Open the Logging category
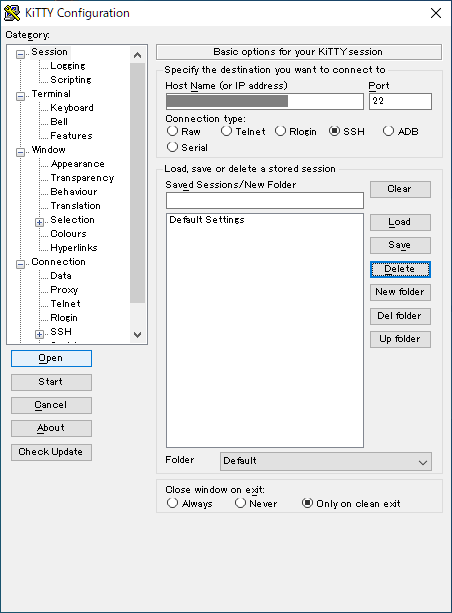Image resolution: width=452 pixels, height=613 pixels. coord(68,66)
